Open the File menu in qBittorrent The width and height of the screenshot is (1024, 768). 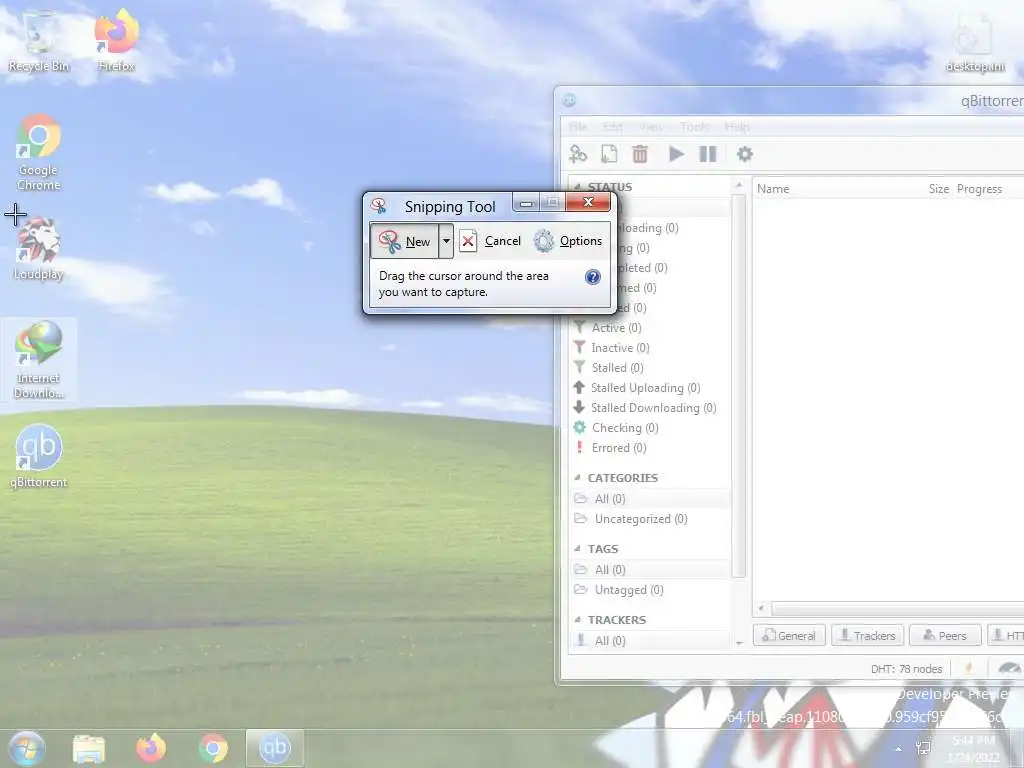(578, 126)
